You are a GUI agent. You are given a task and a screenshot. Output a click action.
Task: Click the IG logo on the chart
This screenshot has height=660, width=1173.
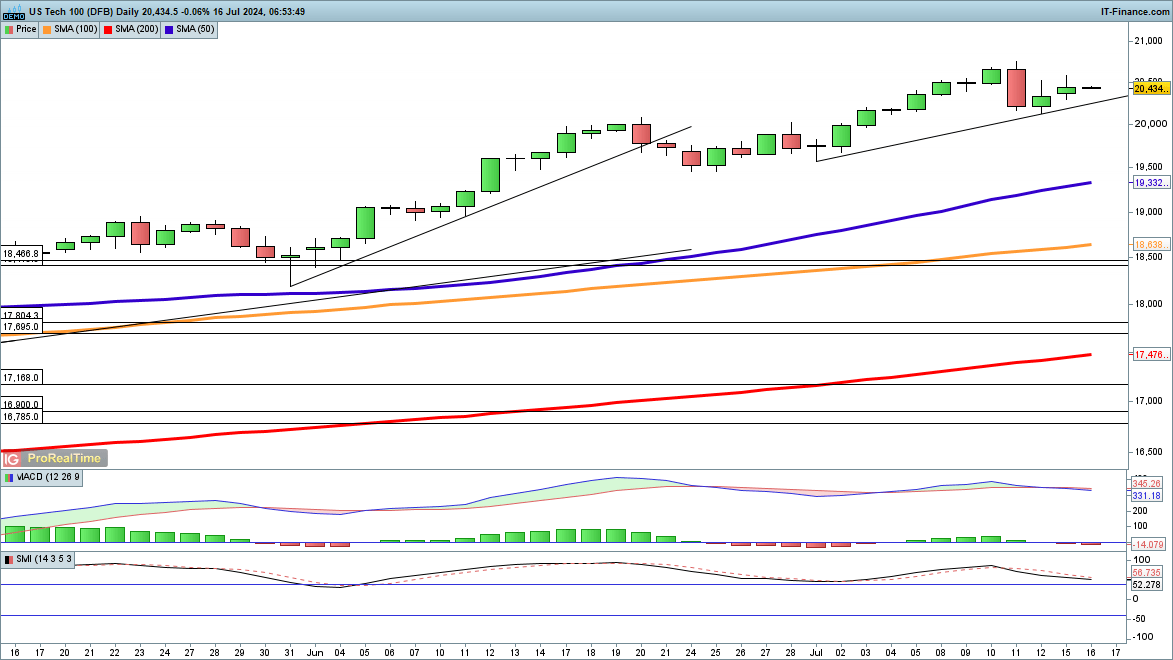click(13, 458)
